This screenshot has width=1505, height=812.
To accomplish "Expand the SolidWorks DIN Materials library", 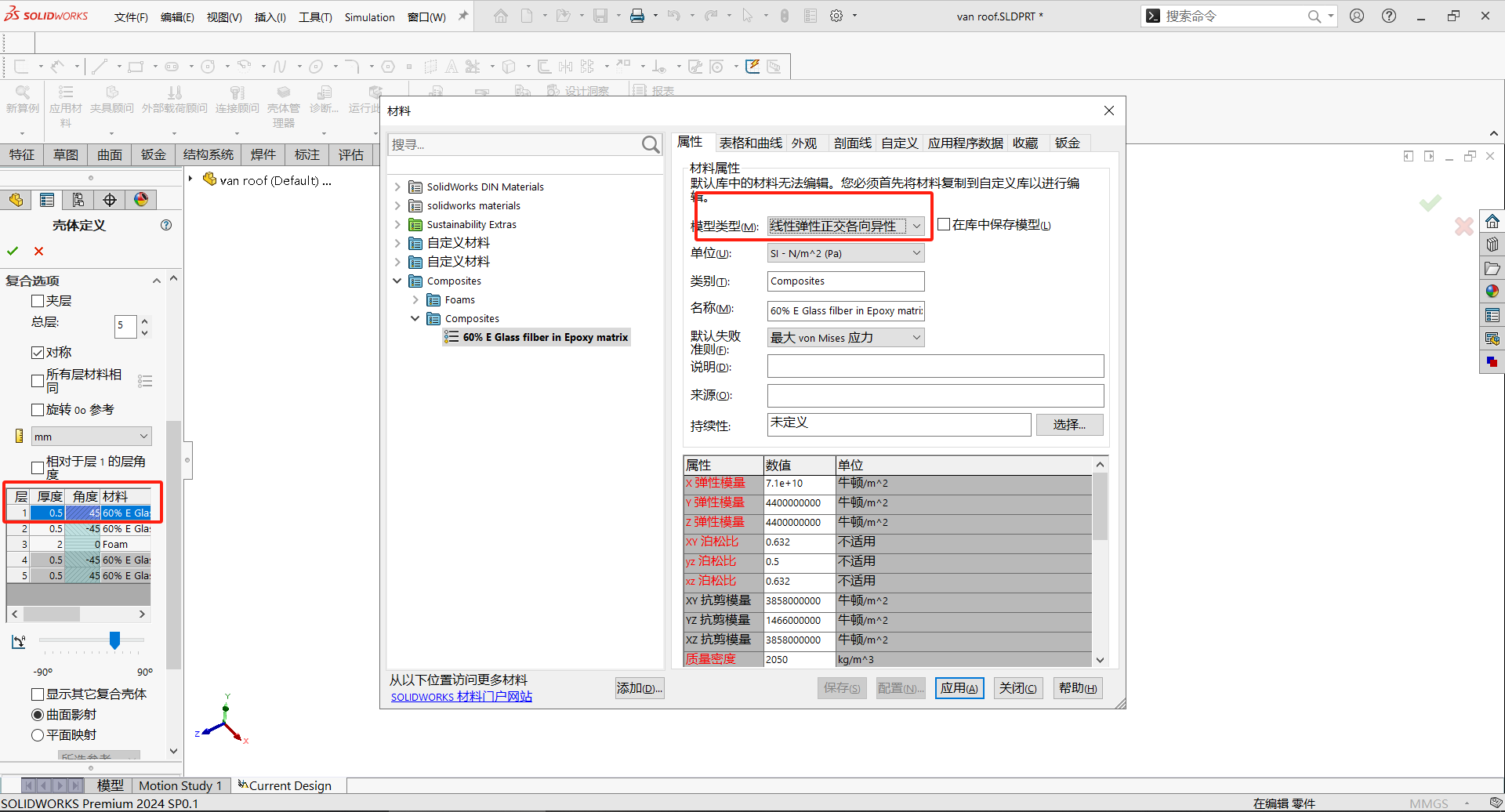I will 397,187.
